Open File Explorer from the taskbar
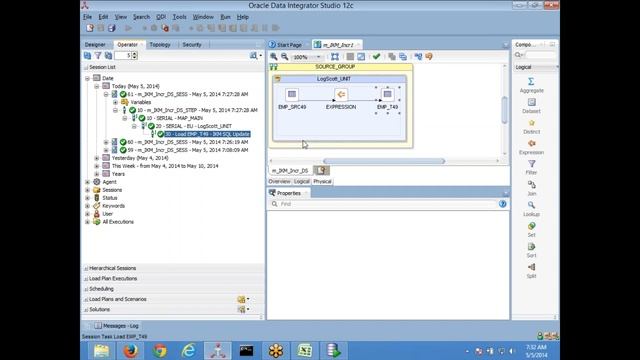 (x=102, y=351)
